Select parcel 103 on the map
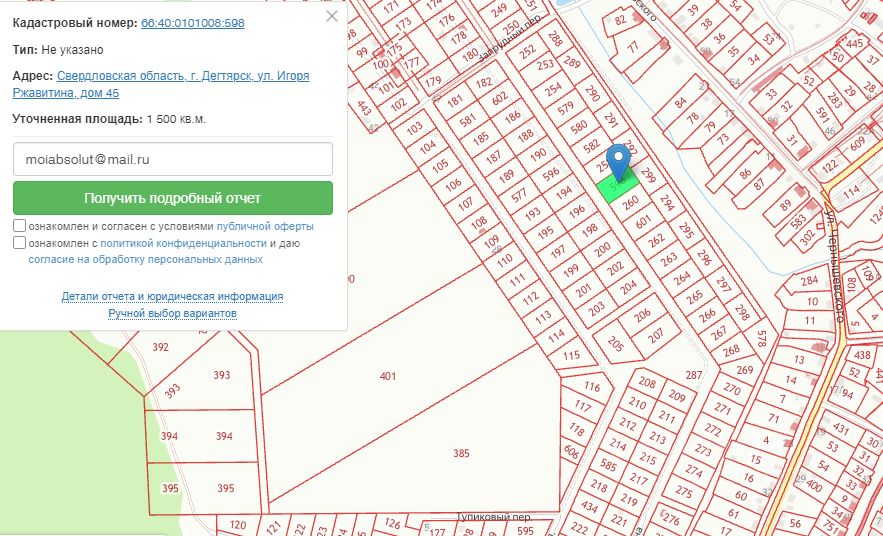Image resolution: width=883 pixels, height=536 pixels. [414, 128]
